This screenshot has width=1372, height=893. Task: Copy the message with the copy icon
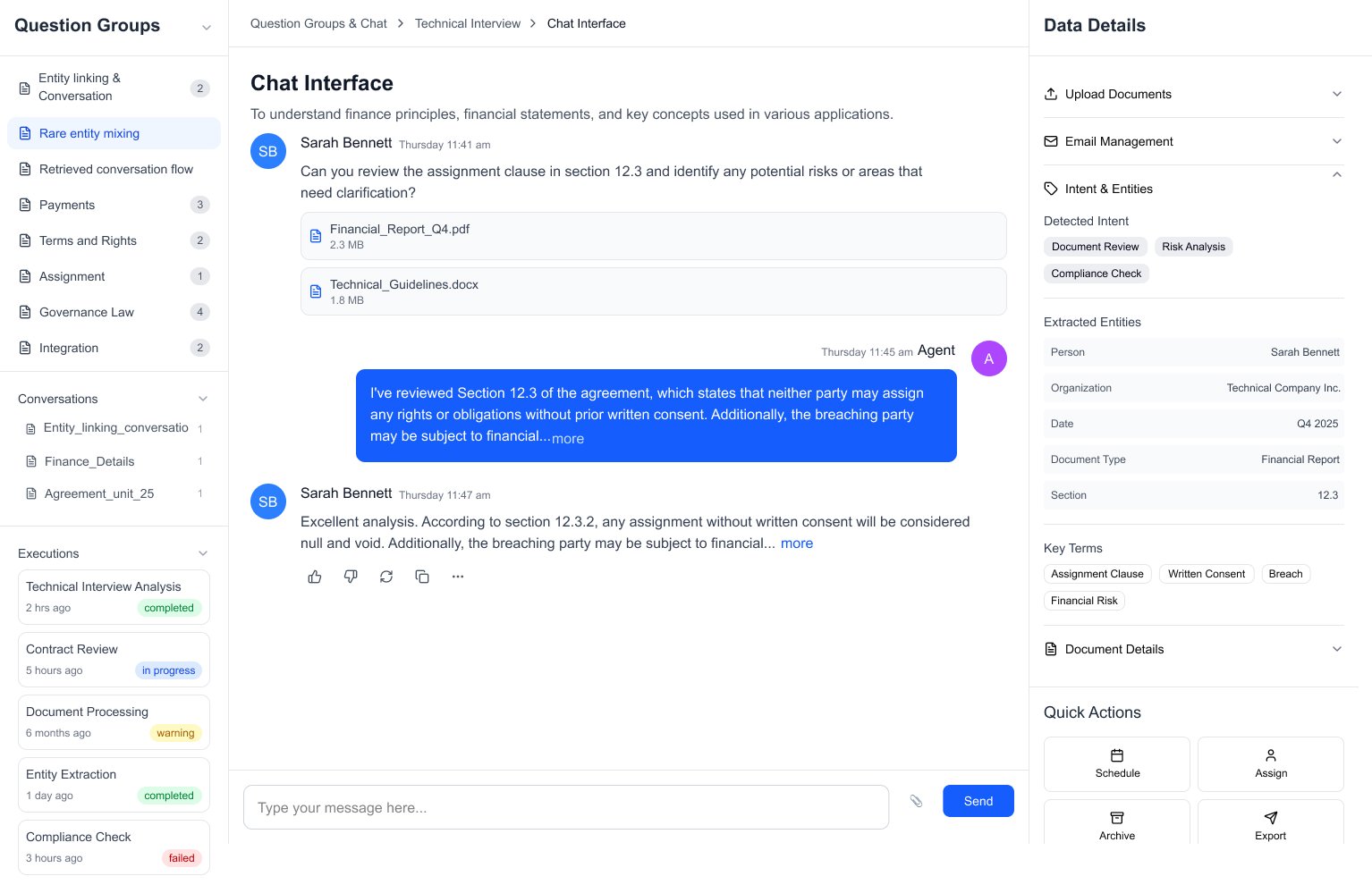(422, 577)
